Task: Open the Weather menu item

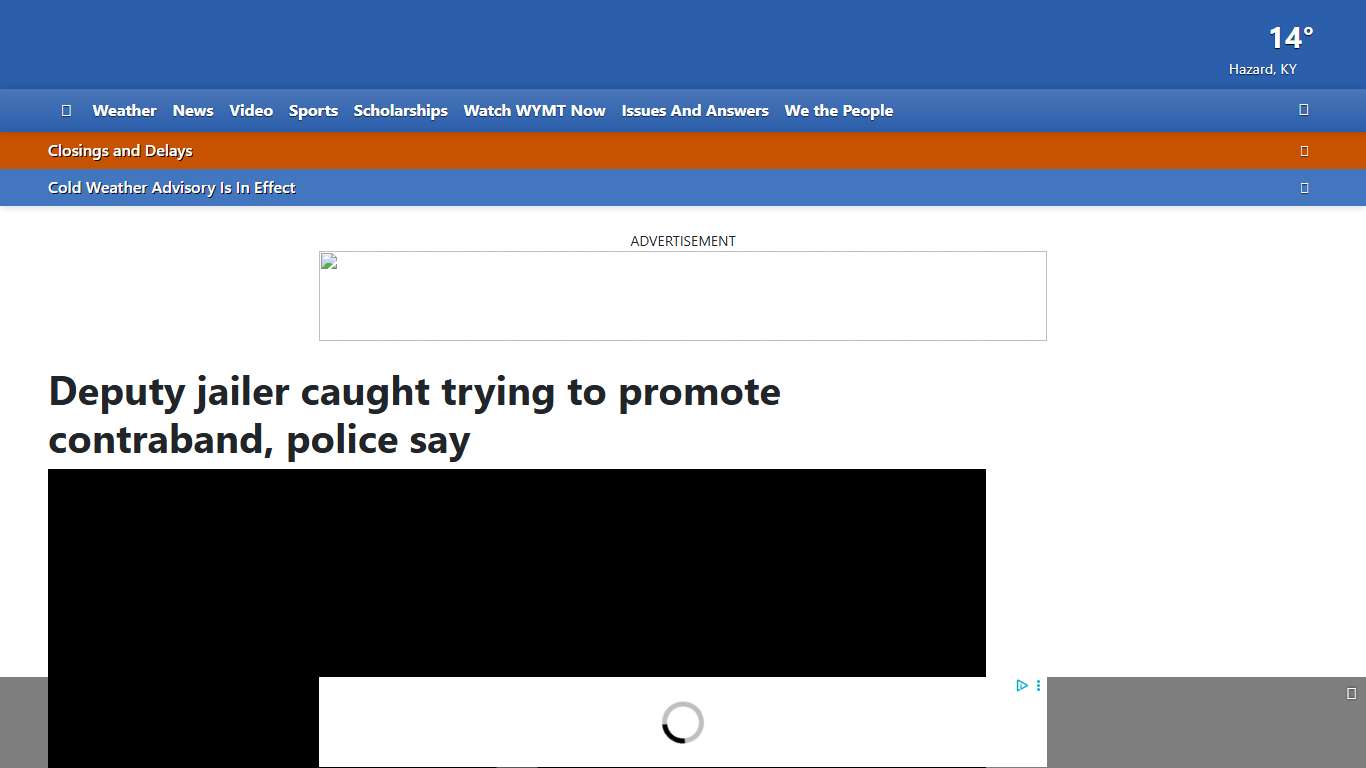Action: click(x=124, y=111)
